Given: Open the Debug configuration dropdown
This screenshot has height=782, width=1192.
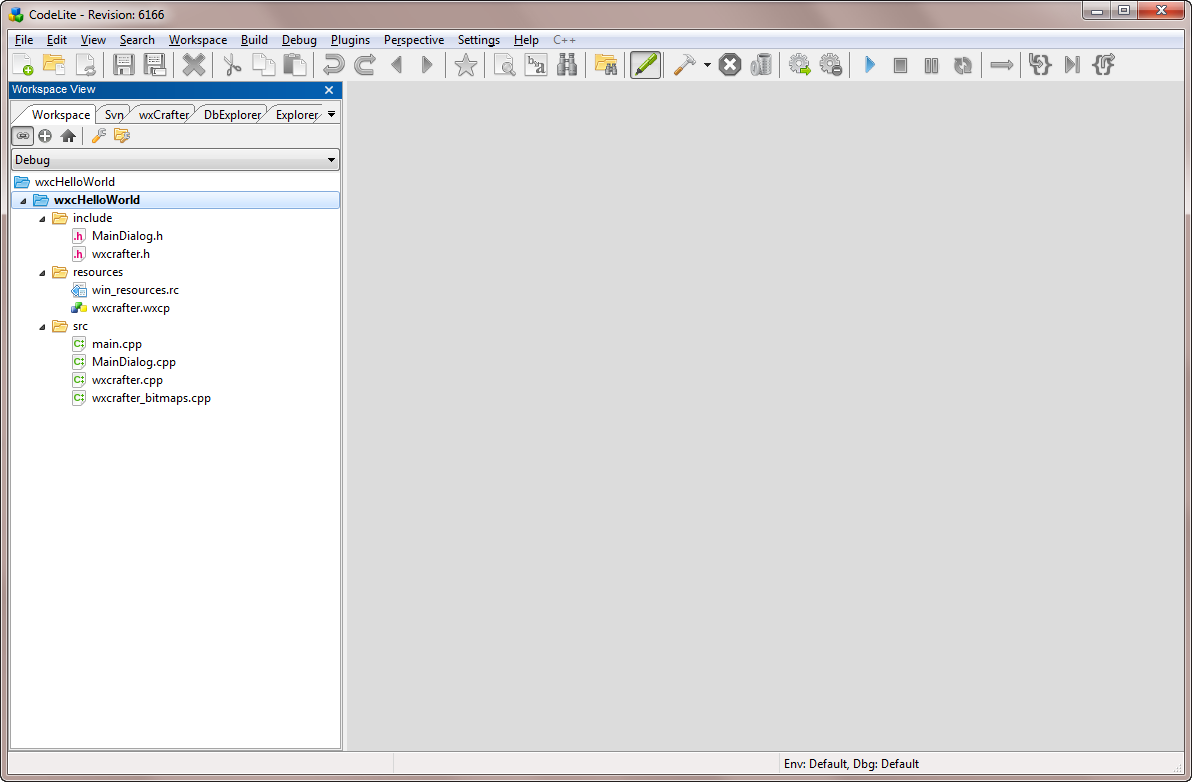Looking at the screenshot, I should coord(175,160).
